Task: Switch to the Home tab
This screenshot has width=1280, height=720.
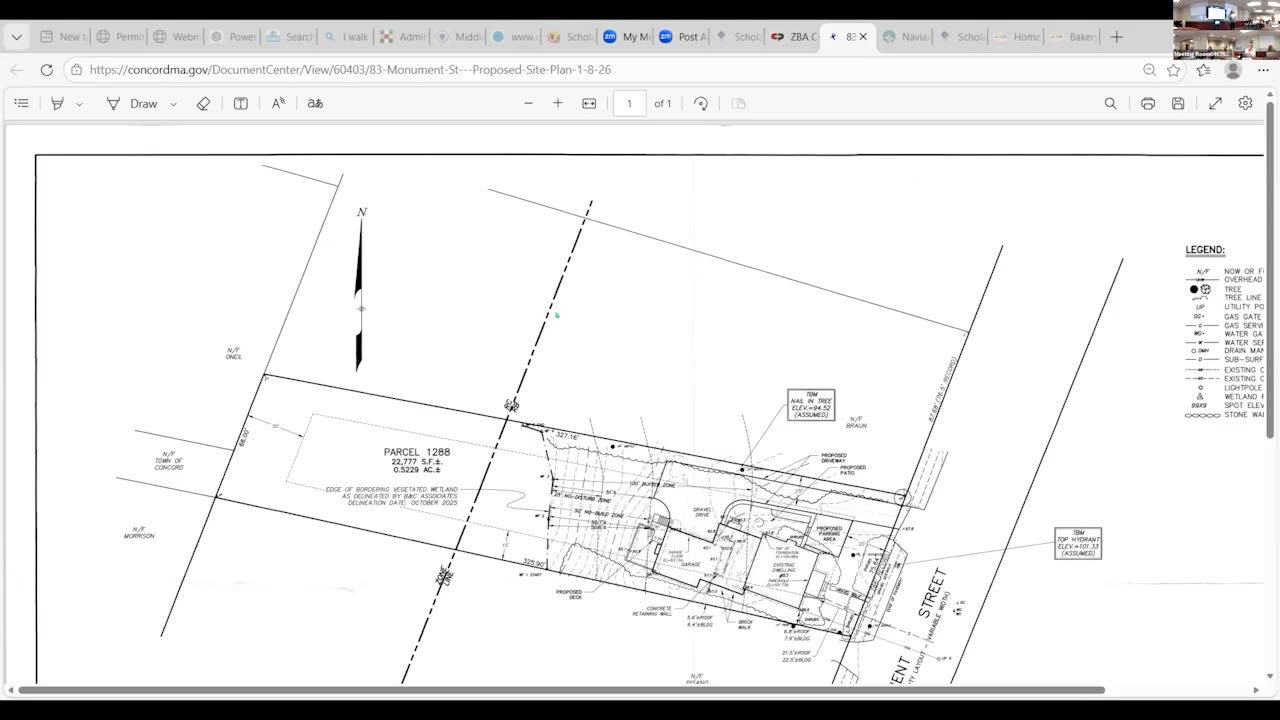Action: 1017,37
